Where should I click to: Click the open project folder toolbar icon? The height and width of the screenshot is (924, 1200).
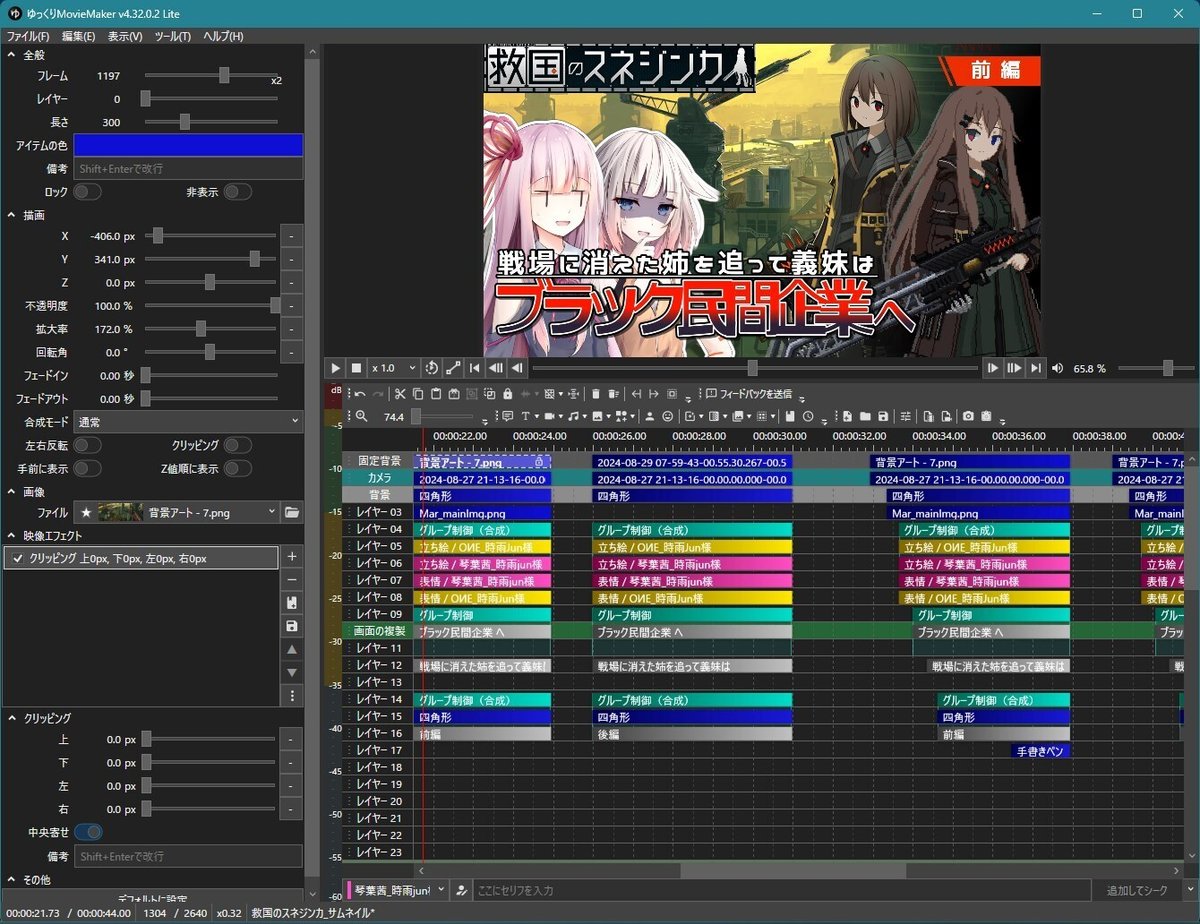point(865,416)
